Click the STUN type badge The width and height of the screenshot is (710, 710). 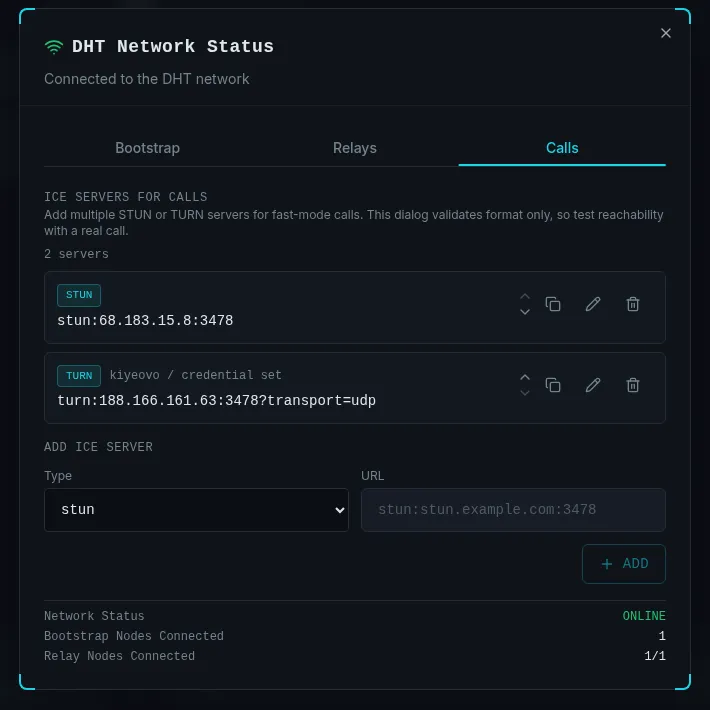(x=79, y=295)
